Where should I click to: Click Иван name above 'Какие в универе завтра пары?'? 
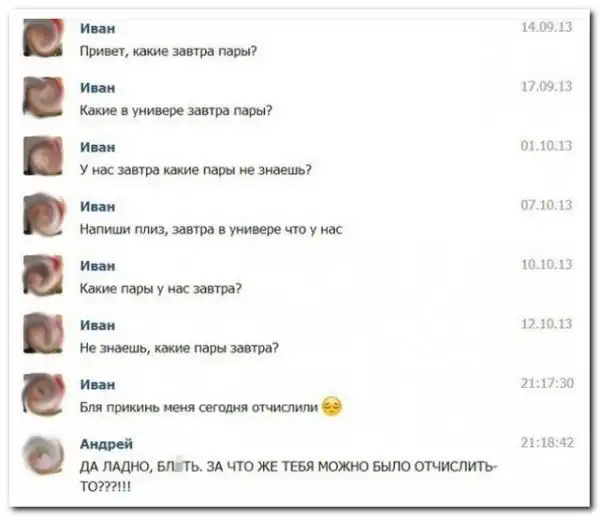point(98,88)
